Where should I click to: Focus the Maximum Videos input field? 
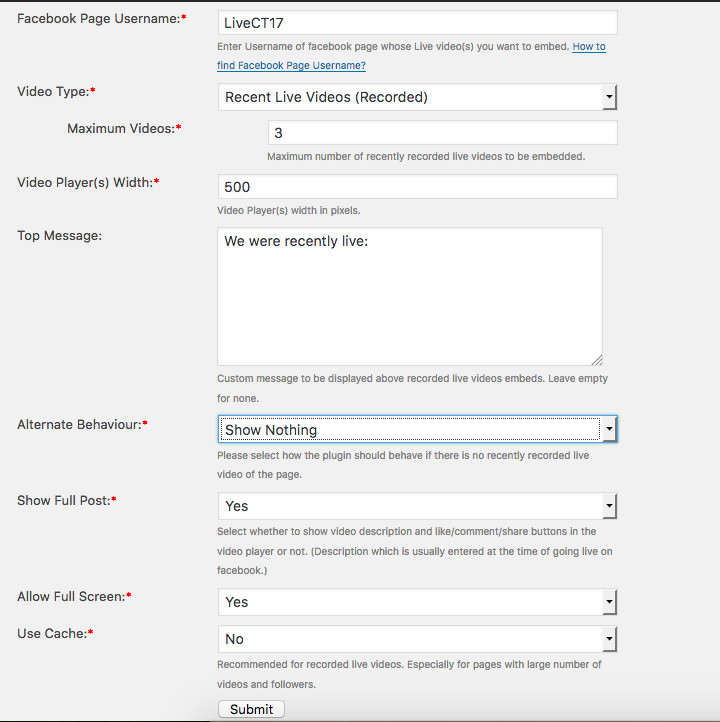pos(442,133)
